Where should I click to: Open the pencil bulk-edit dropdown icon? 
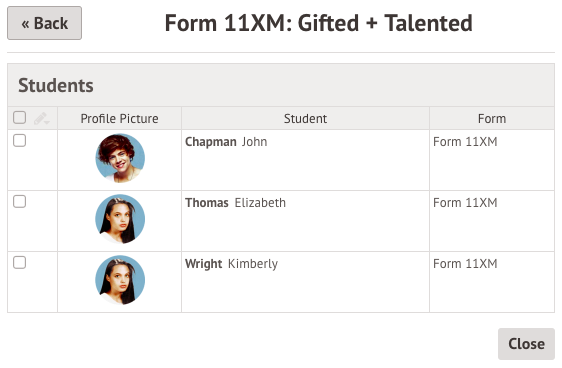(42, 119)
